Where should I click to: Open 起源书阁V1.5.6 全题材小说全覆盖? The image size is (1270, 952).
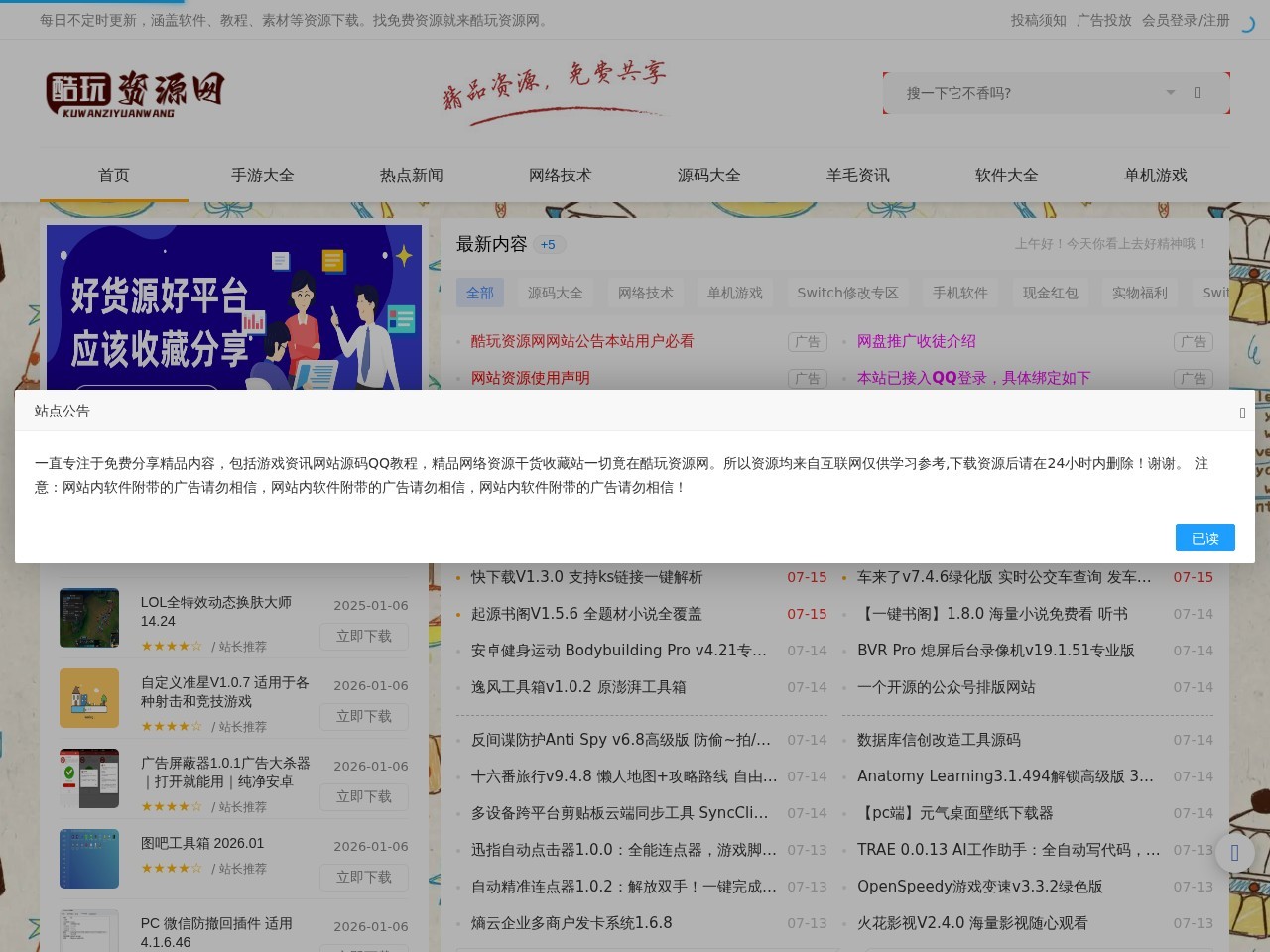click(586, 614)
